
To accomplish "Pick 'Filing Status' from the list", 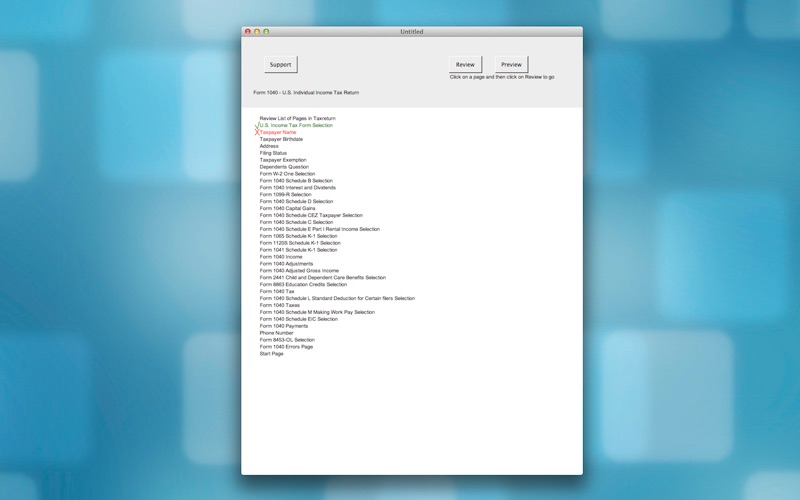I will click(273, 153).
